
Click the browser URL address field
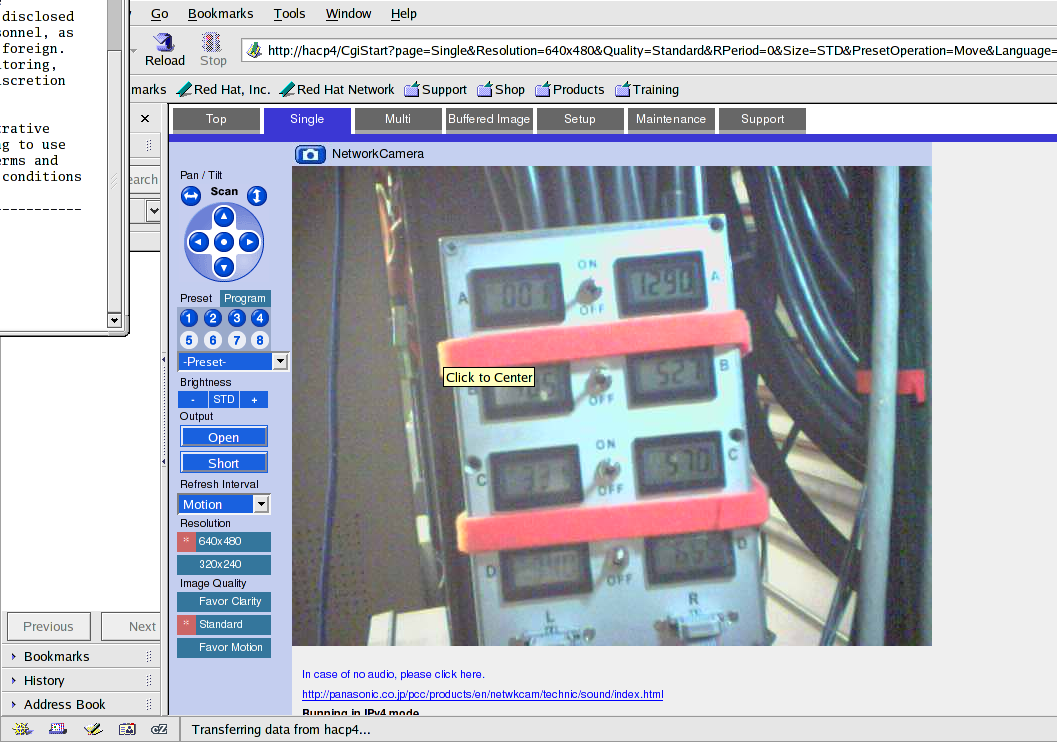tap(650, 51)
